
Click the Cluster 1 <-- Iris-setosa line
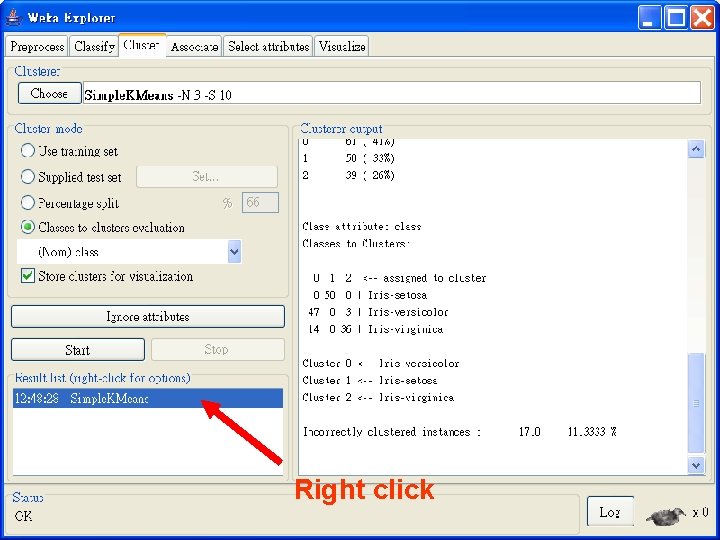coord(370,380)
